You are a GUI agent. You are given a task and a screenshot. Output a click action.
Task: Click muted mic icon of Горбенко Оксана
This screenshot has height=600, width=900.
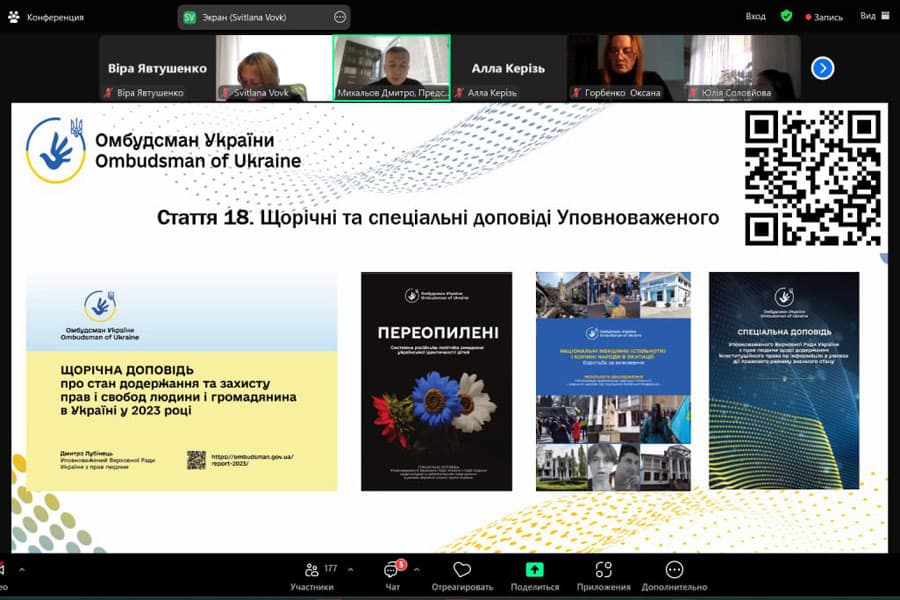pyautogui.click(x=576, y=92)
